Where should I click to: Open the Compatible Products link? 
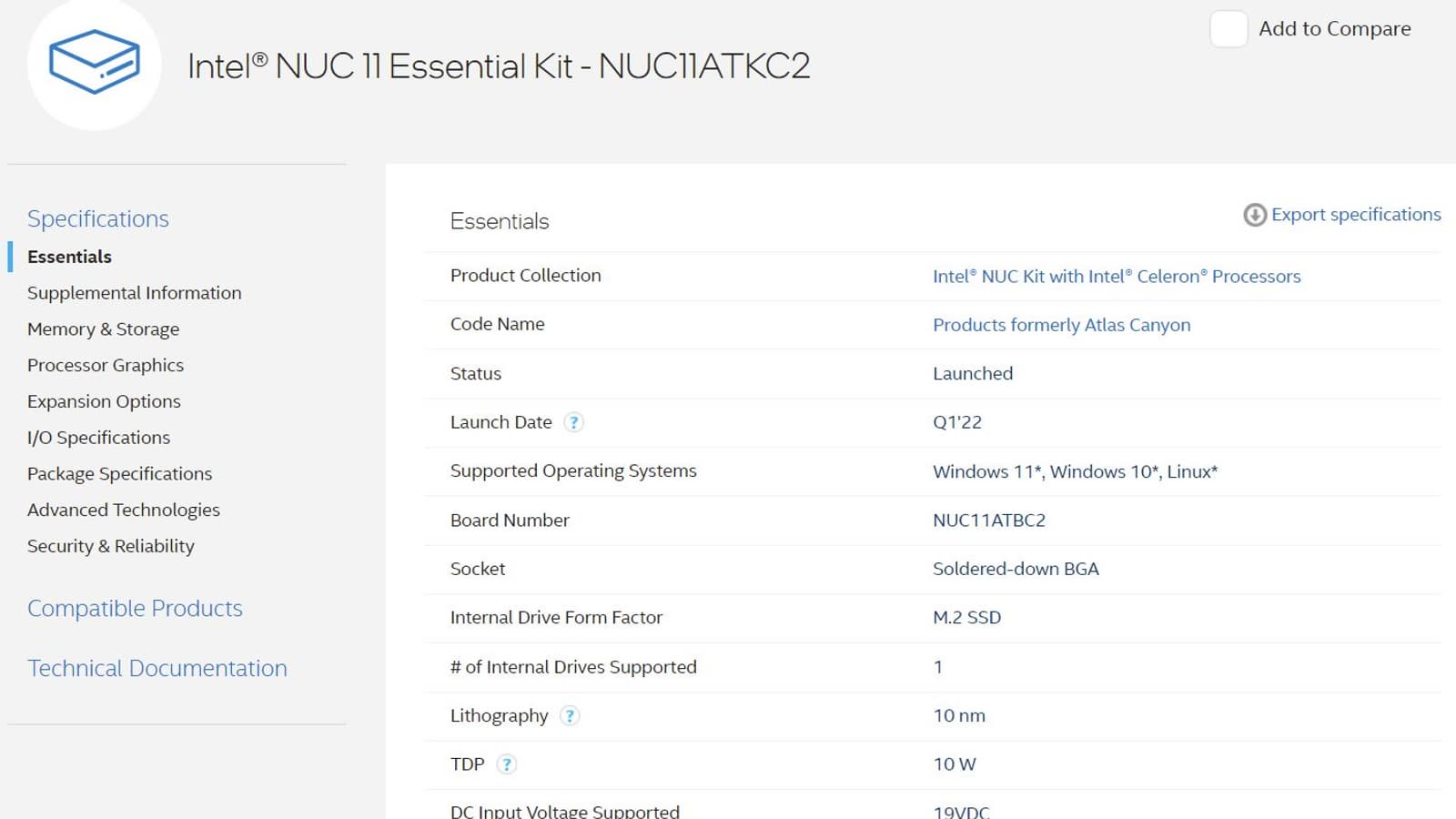click(135, 608)
